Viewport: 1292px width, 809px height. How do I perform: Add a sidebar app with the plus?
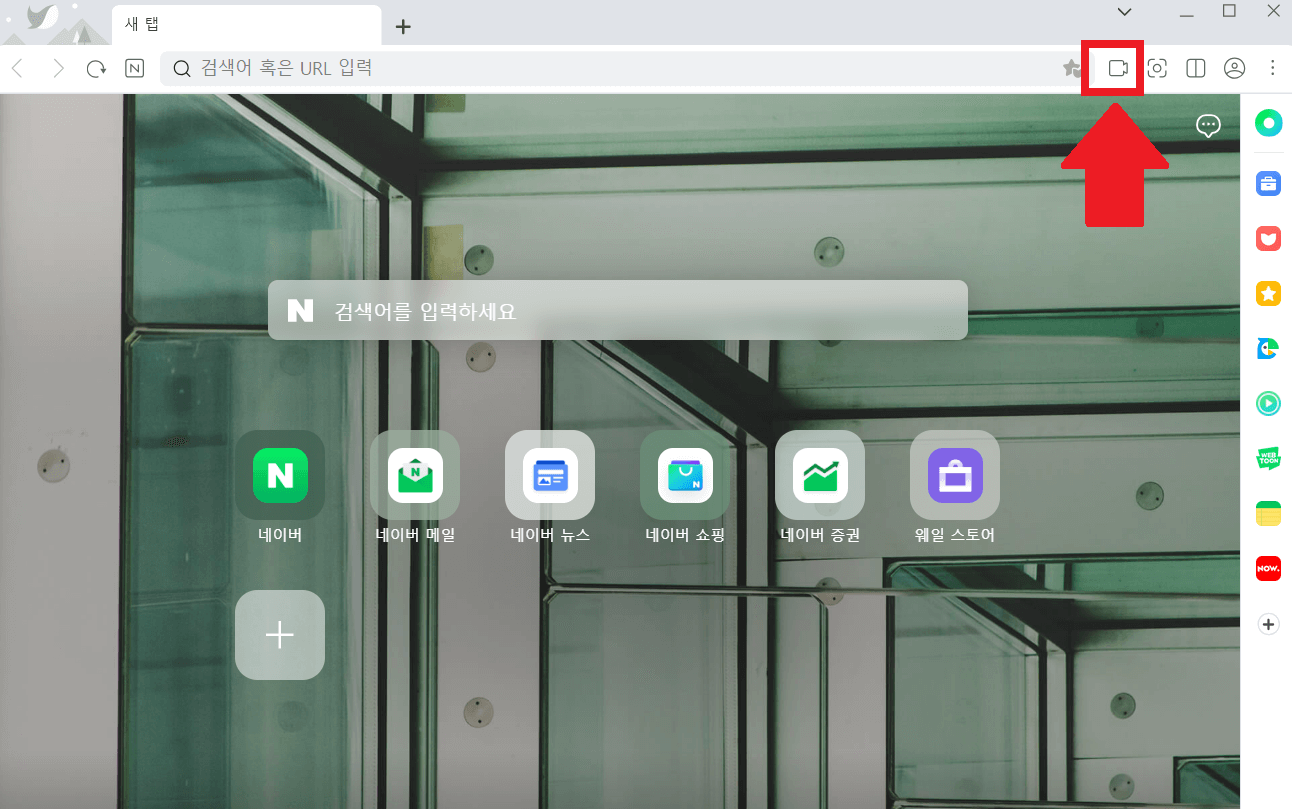click(1268, 624)
